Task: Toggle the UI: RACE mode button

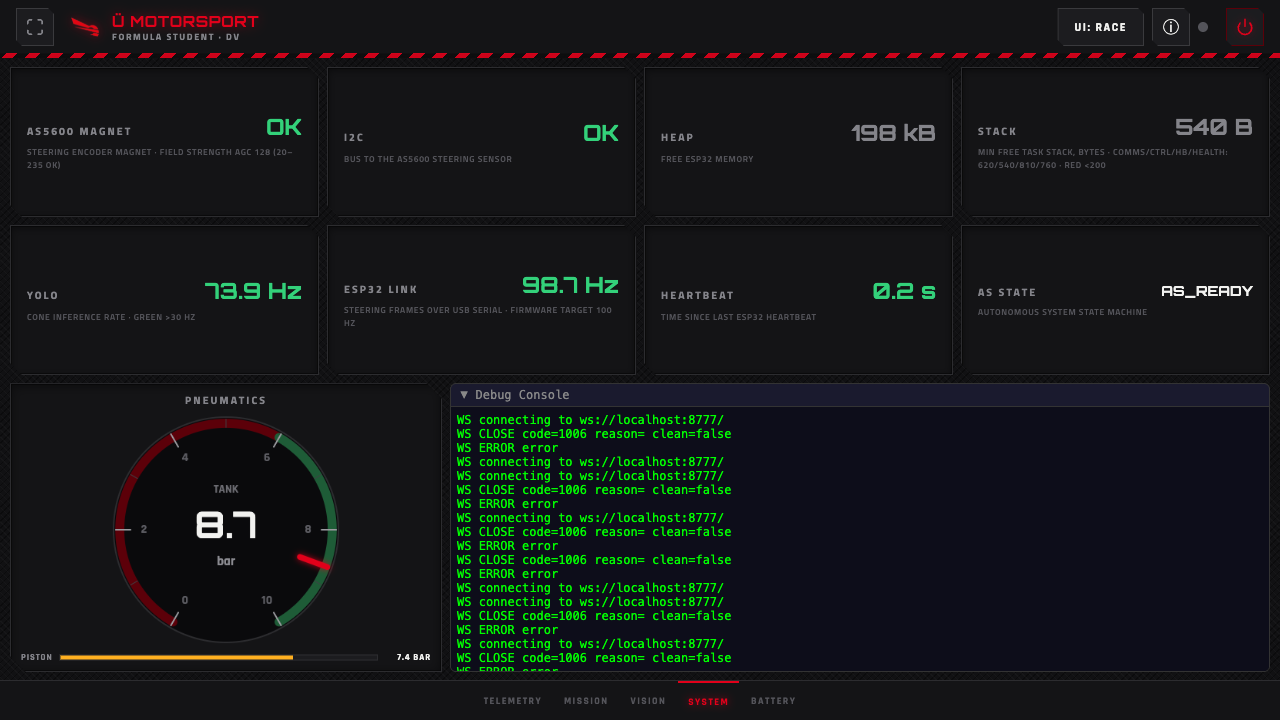Action: point(1100,27)
